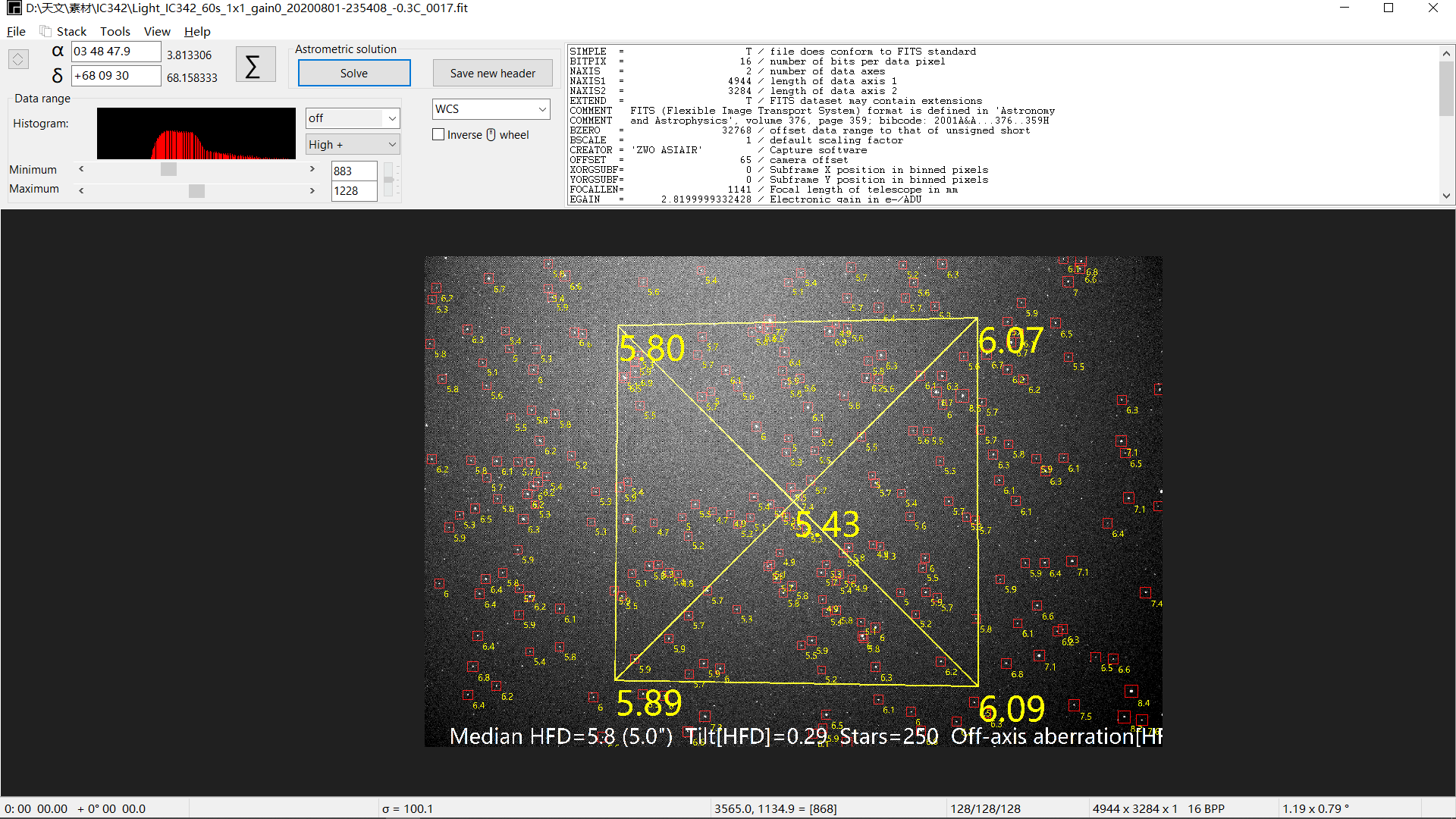This screenshot has width=1456, height=819.
Task: Enable the Inverse mouse wheel checkbox
Action: 438,134
